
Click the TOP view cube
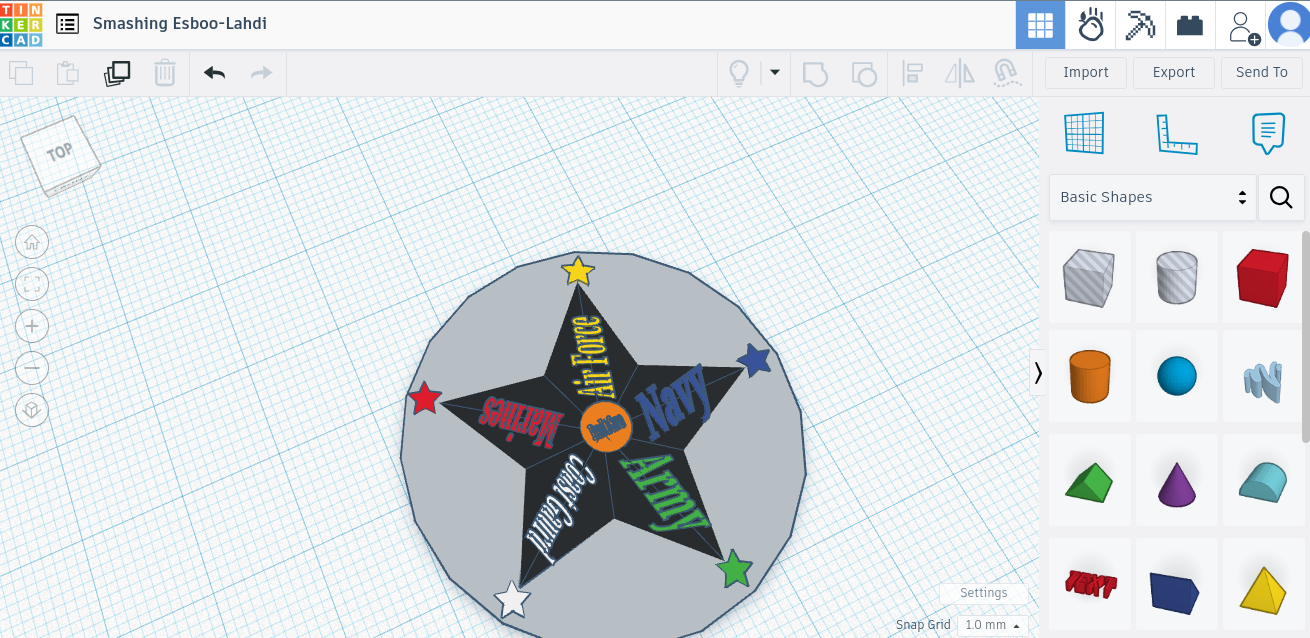point(61,156)
